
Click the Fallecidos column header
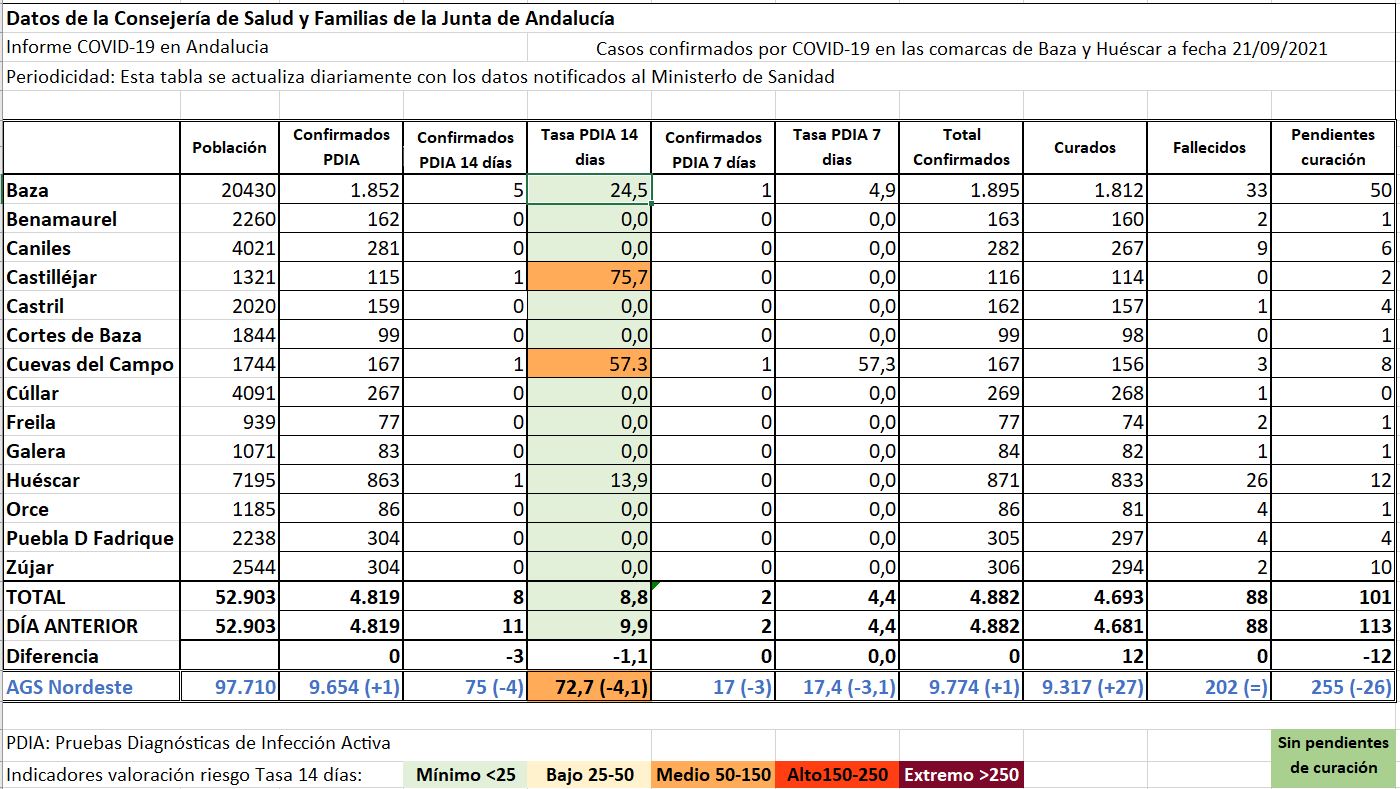[1209, 147]
